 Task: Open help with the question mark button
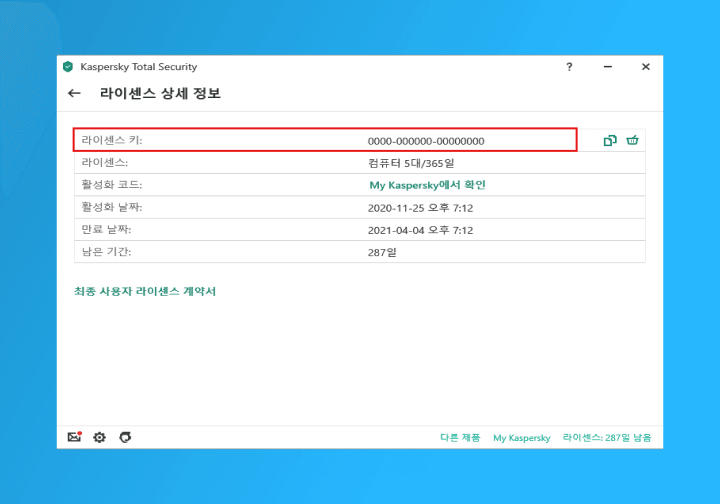(x=569, y=67)
